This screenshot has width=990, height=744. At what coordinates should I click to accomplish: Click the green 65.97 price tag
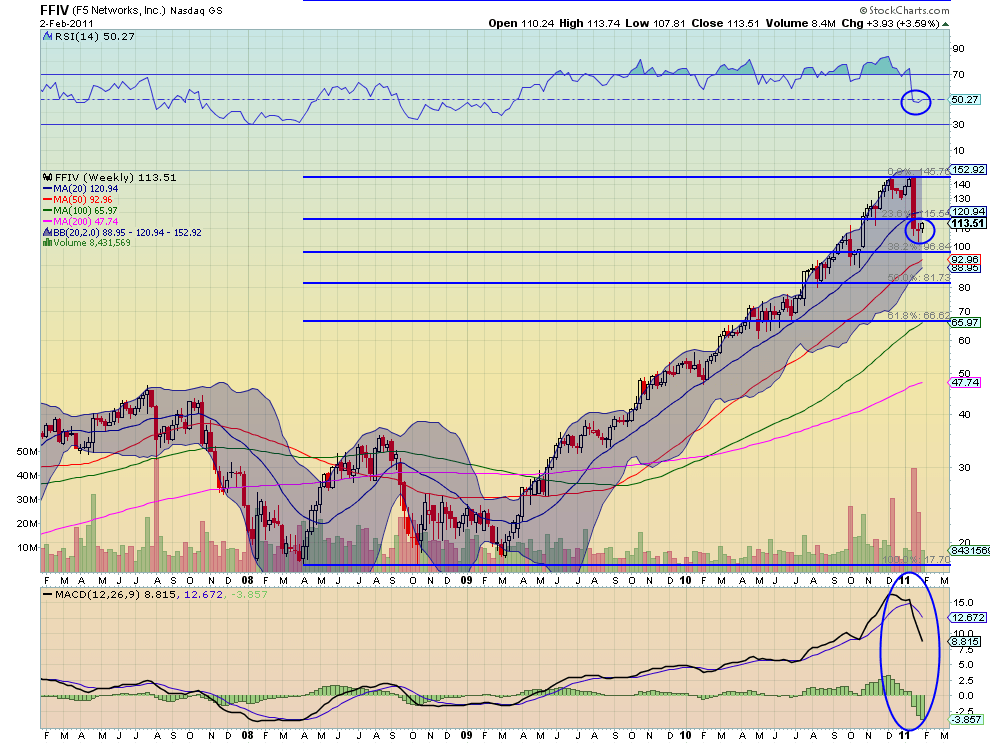965,323
